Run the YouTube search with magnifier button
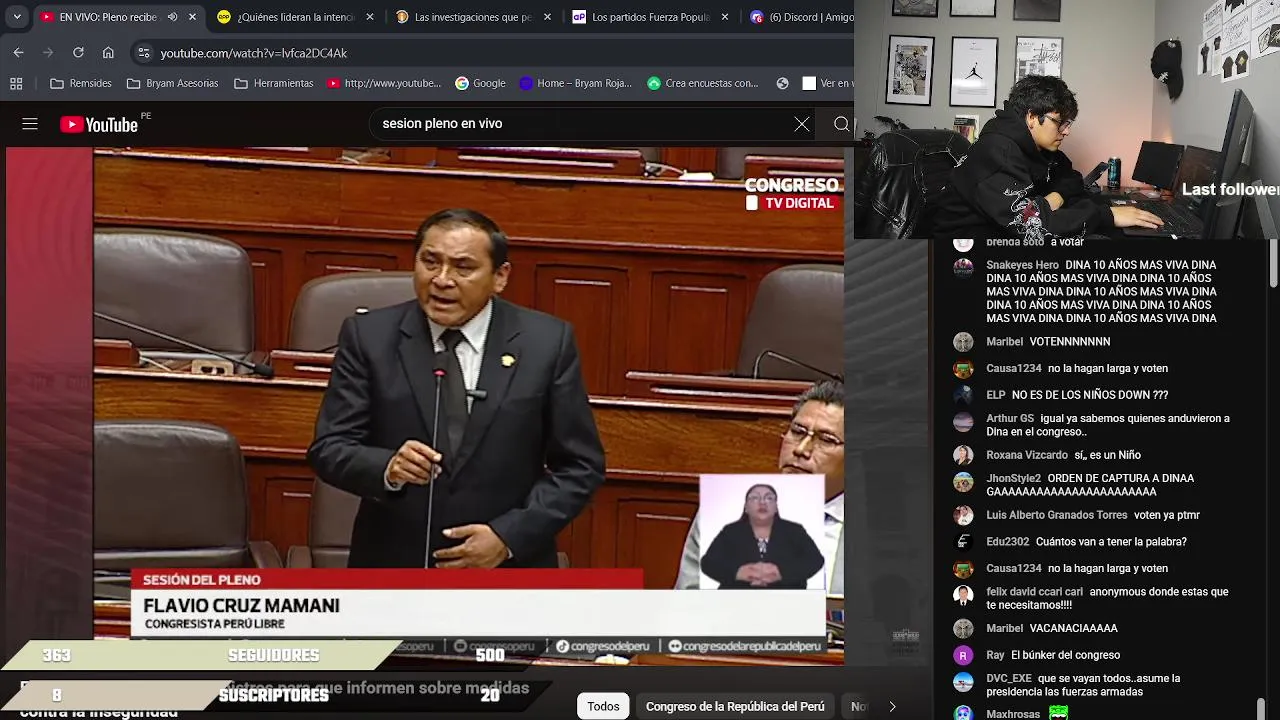 click(x=841, y=124)
